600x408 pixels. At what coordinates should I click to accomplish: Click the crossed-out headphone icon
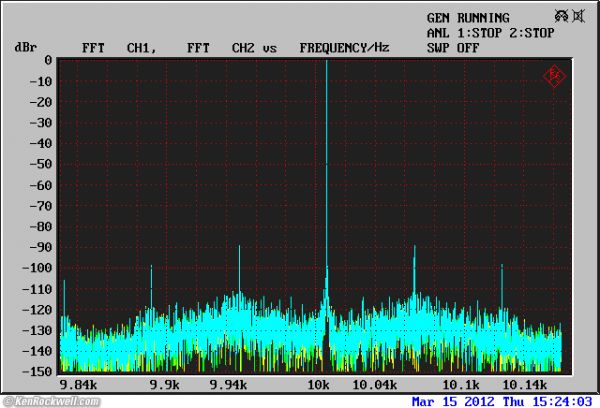click(561, 16)
